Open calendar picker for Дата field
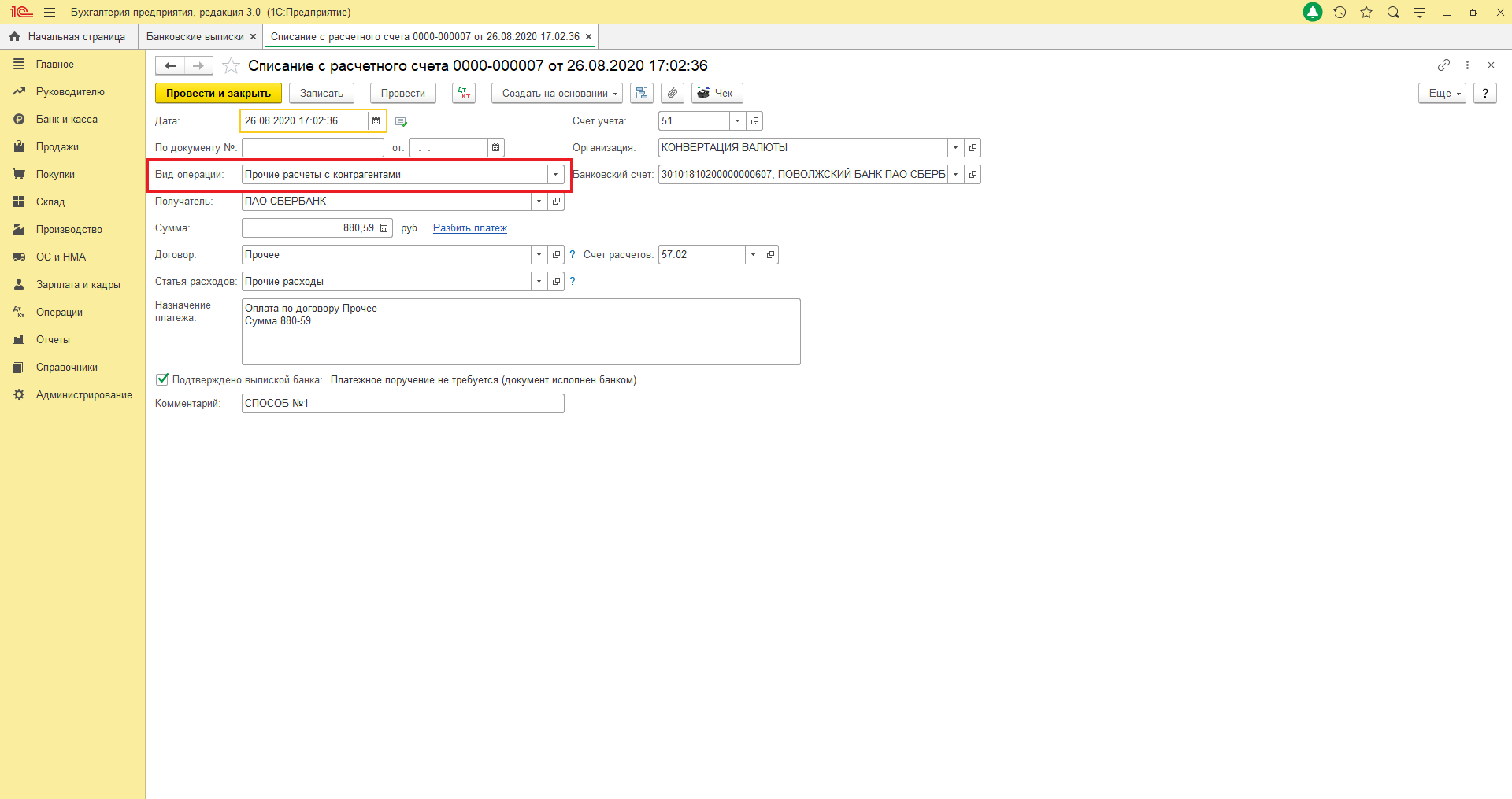The height and width of the screenshot is (799, 1512). point(376,121)
